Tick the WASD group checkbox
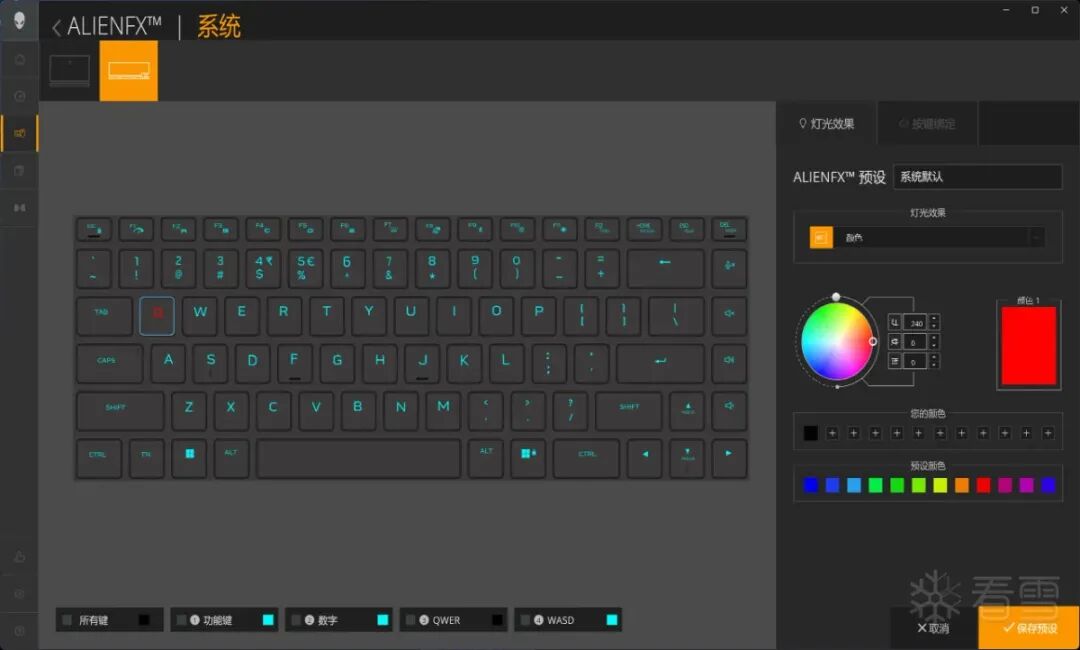Image resolution: width=1080 pixels, height=650 pixels. click(526, 620)
